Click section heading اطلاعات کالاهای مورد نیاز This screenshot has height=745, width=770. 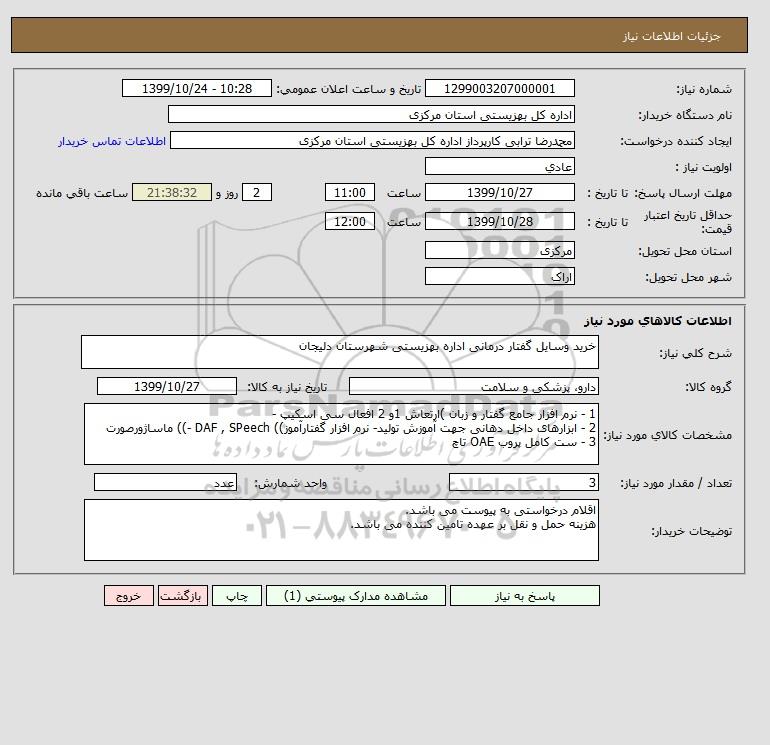coord(658,321)
